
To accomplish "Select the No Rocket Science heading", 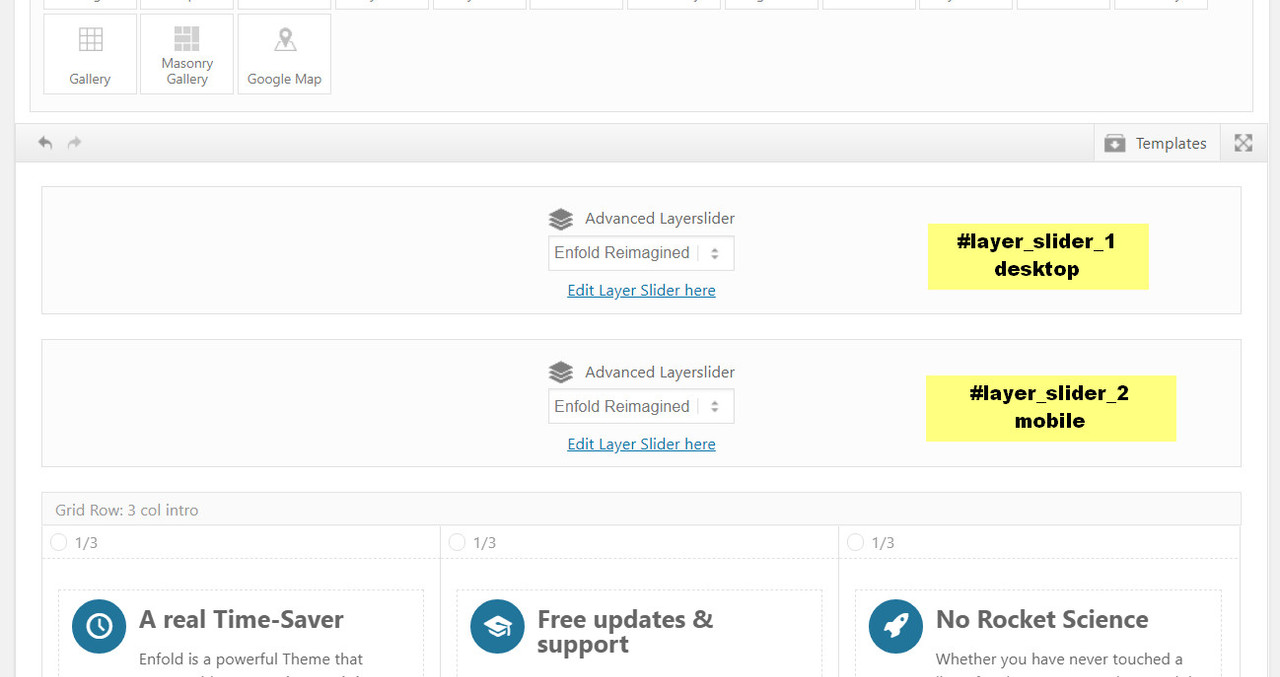I will [x=1042, y=620].
